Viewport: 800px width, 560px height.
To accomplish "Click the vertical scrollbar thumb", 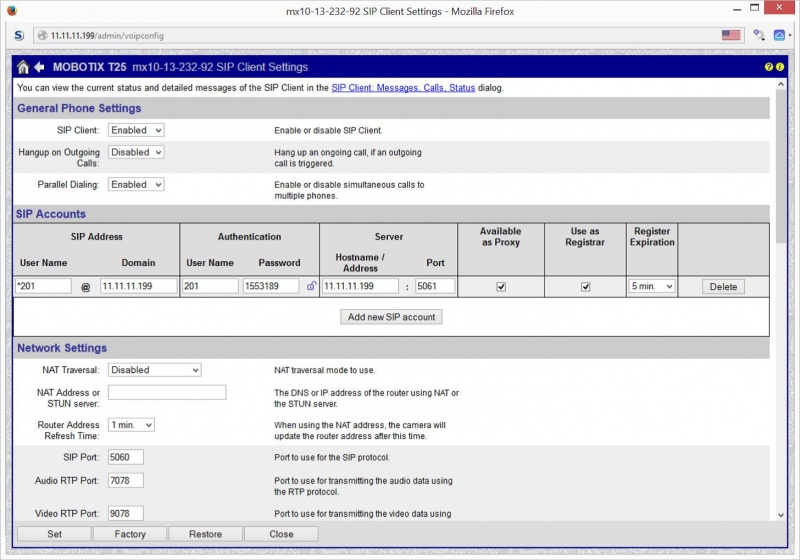I will click(781, 167).
